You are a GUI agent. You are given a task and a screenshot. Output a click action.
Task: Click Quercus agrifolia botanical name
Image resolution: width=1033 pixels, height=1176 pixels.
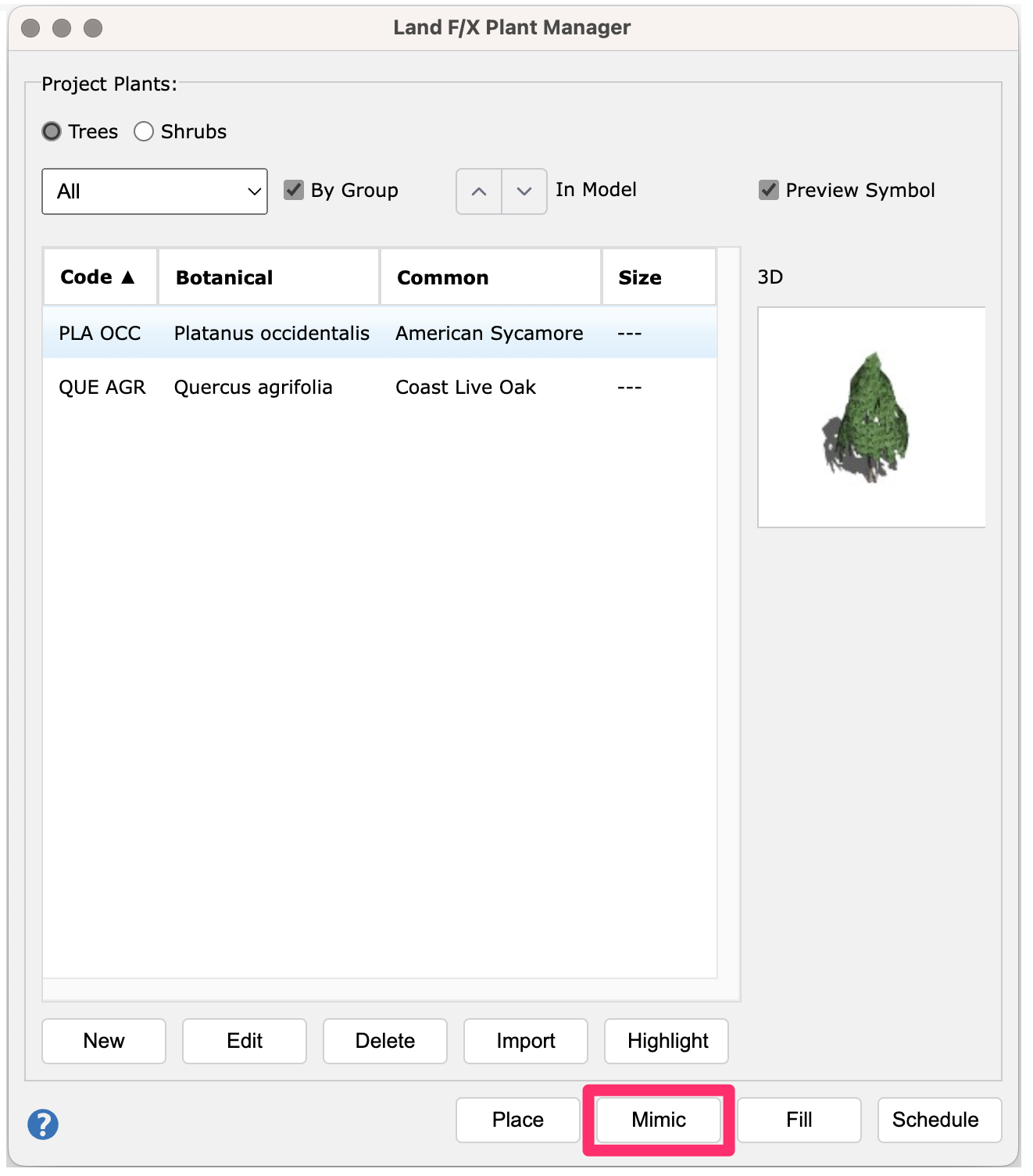[x=253, y=388]
